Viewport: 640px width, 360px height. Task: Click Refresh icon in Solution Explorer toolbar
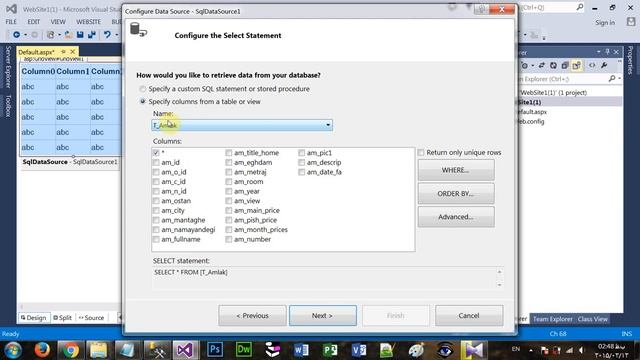tap(553, 65)
